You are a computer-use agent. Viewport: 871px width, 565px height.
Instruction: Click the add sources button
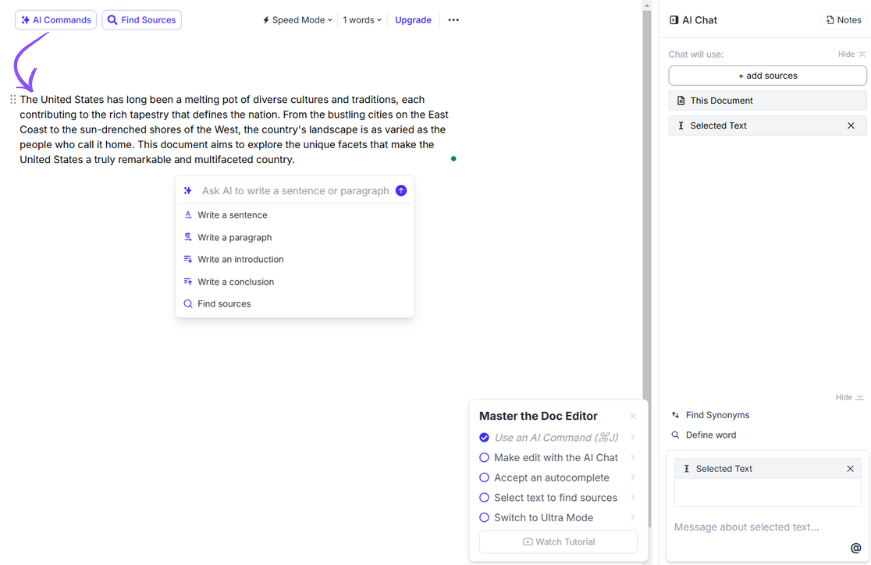(x=768, y=76)
